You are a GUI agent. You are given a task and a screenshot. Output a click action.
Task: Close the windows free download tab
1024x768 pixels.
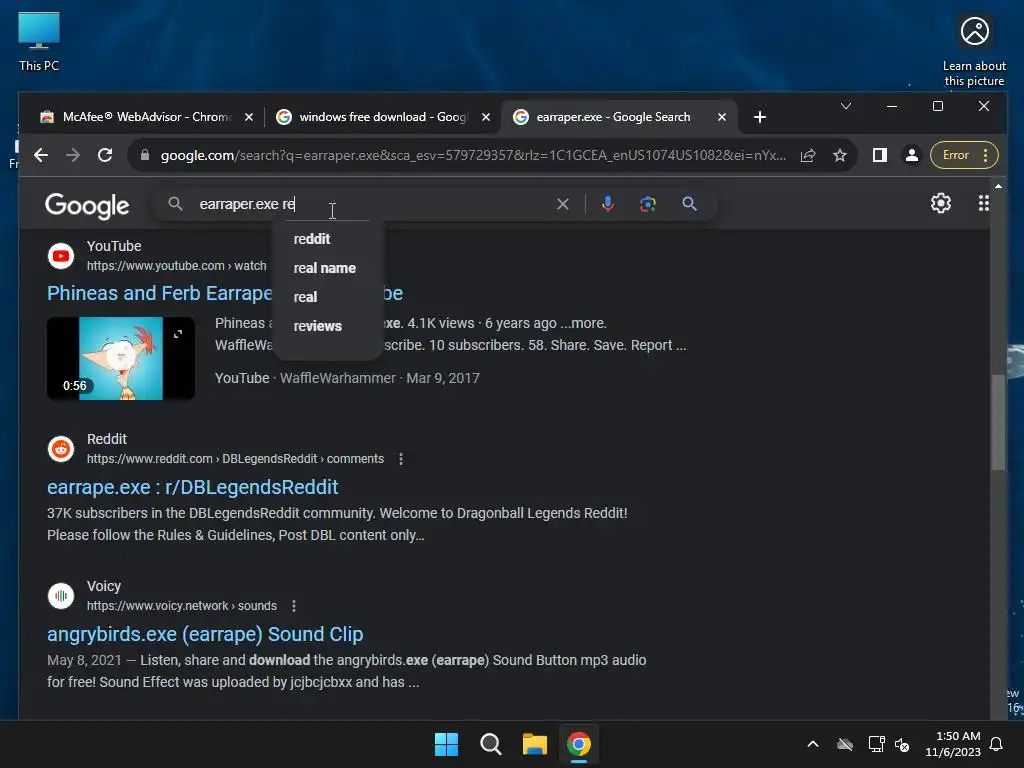point(486,117)
